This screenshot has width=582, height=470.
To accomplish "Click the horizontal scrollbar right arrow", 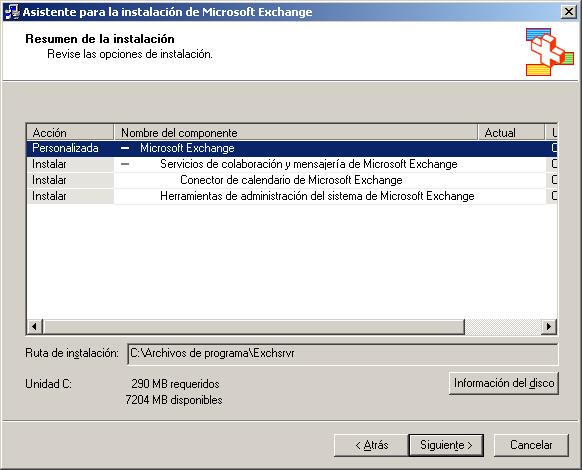I will [x=549, y=327].
